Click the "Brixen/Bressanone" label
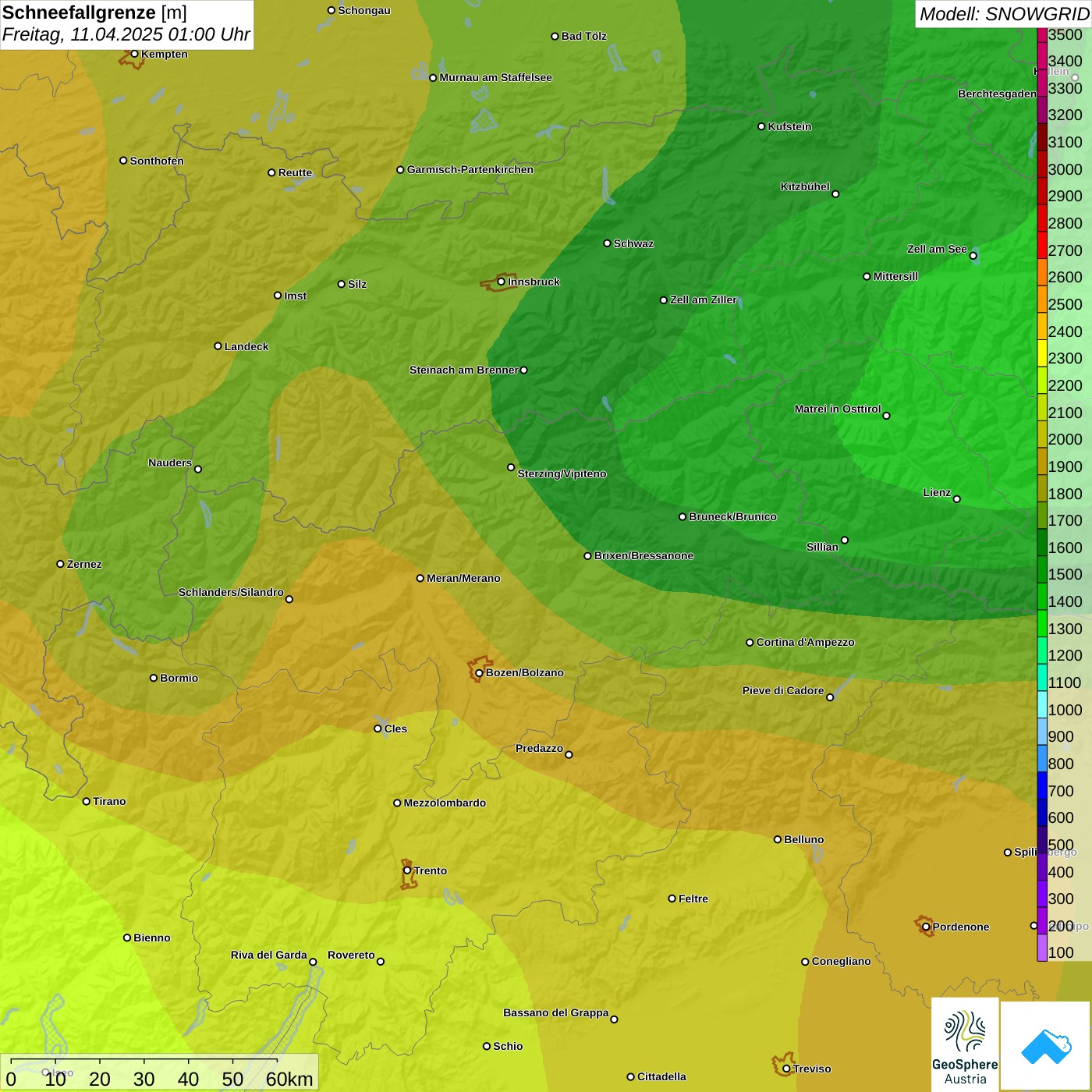1092x1092 pixels. click(x=643, y=555)
